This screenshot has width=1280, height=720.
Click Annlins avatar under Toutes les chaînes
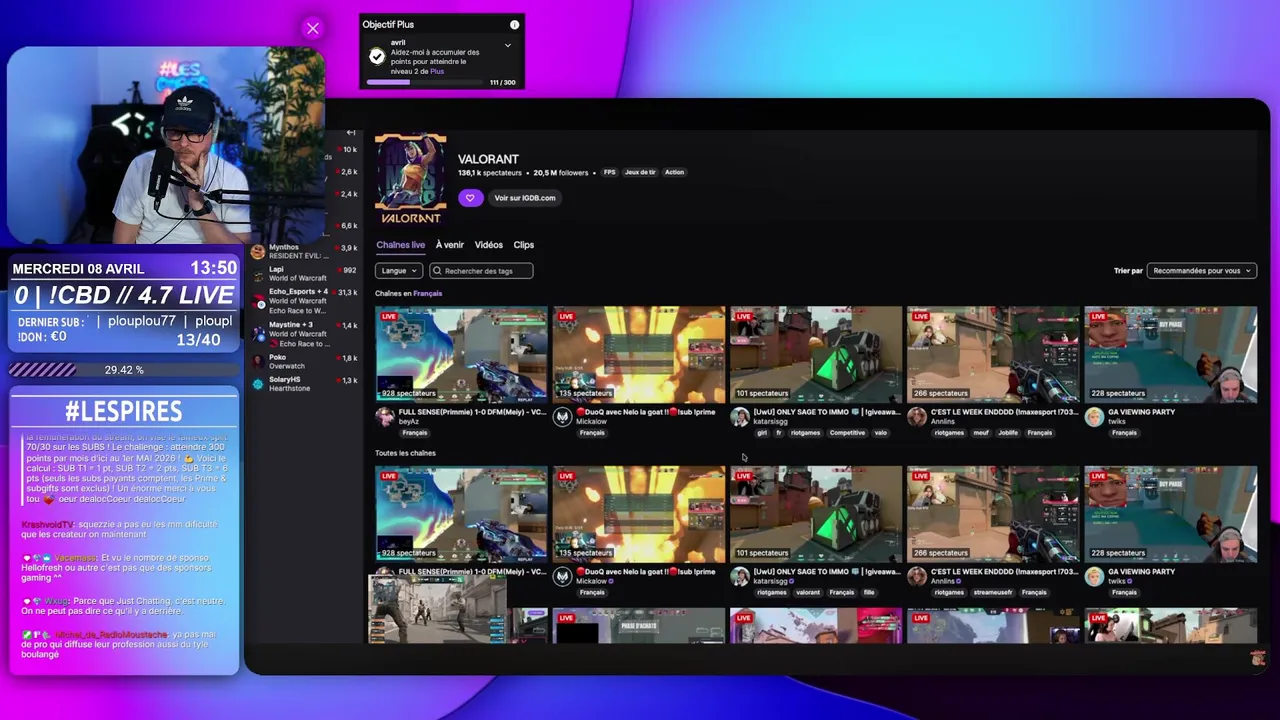tap(916, 577)
